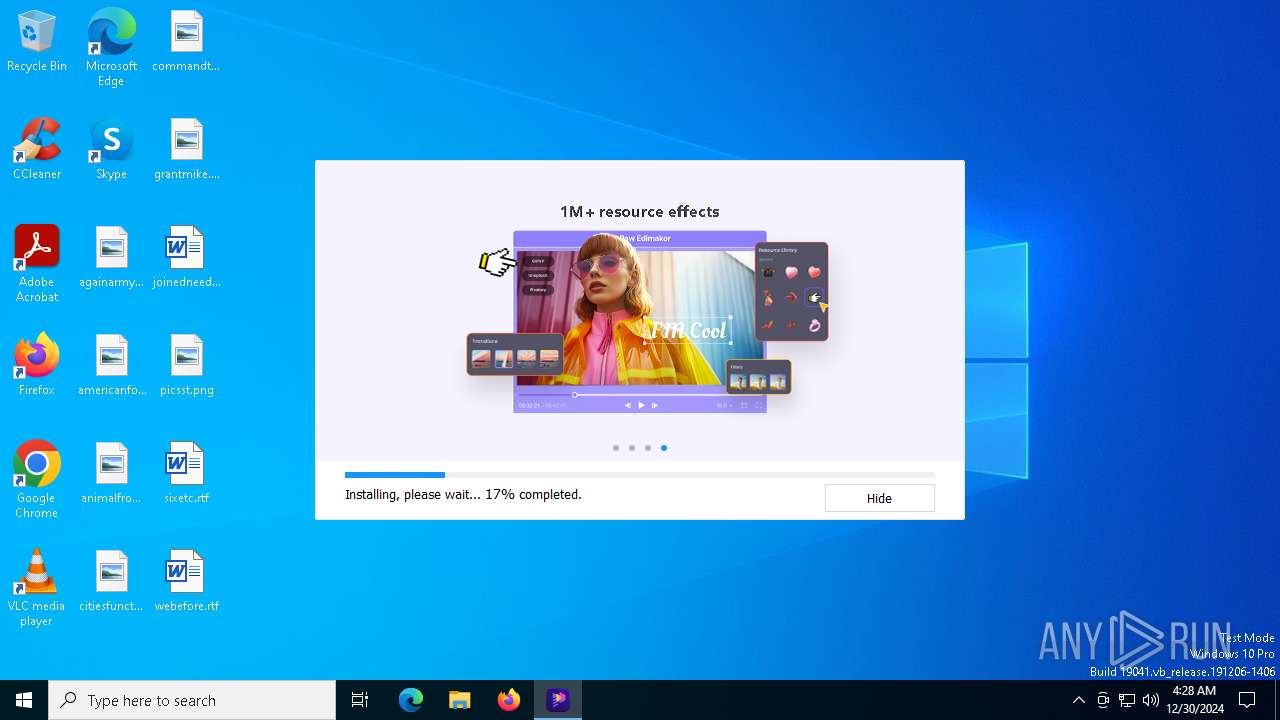Select the americanfo... image file icon
This screenshot has height=720, width=1280.
111,366
